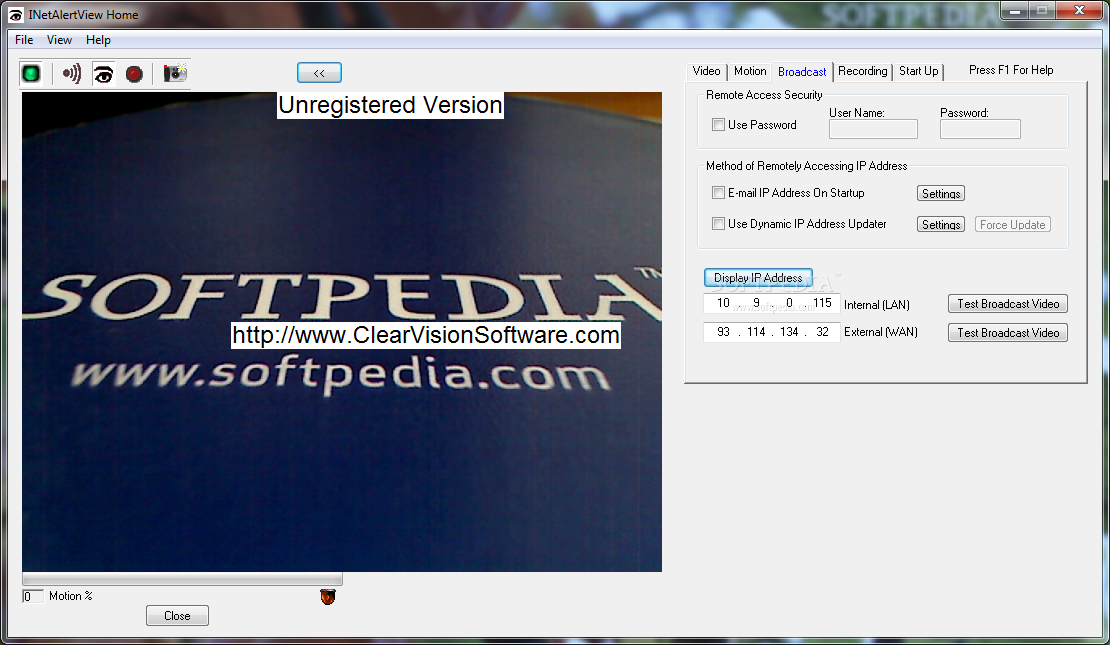Open the Help menu
This screenshot has height=645, width=1110.
pos(98,40)
